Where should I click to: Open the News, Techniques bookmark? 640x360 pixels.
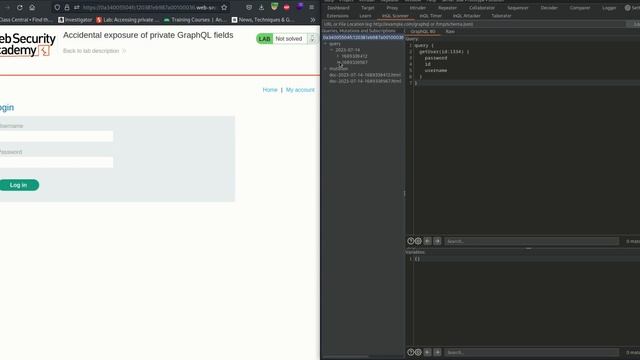point(262,20)
